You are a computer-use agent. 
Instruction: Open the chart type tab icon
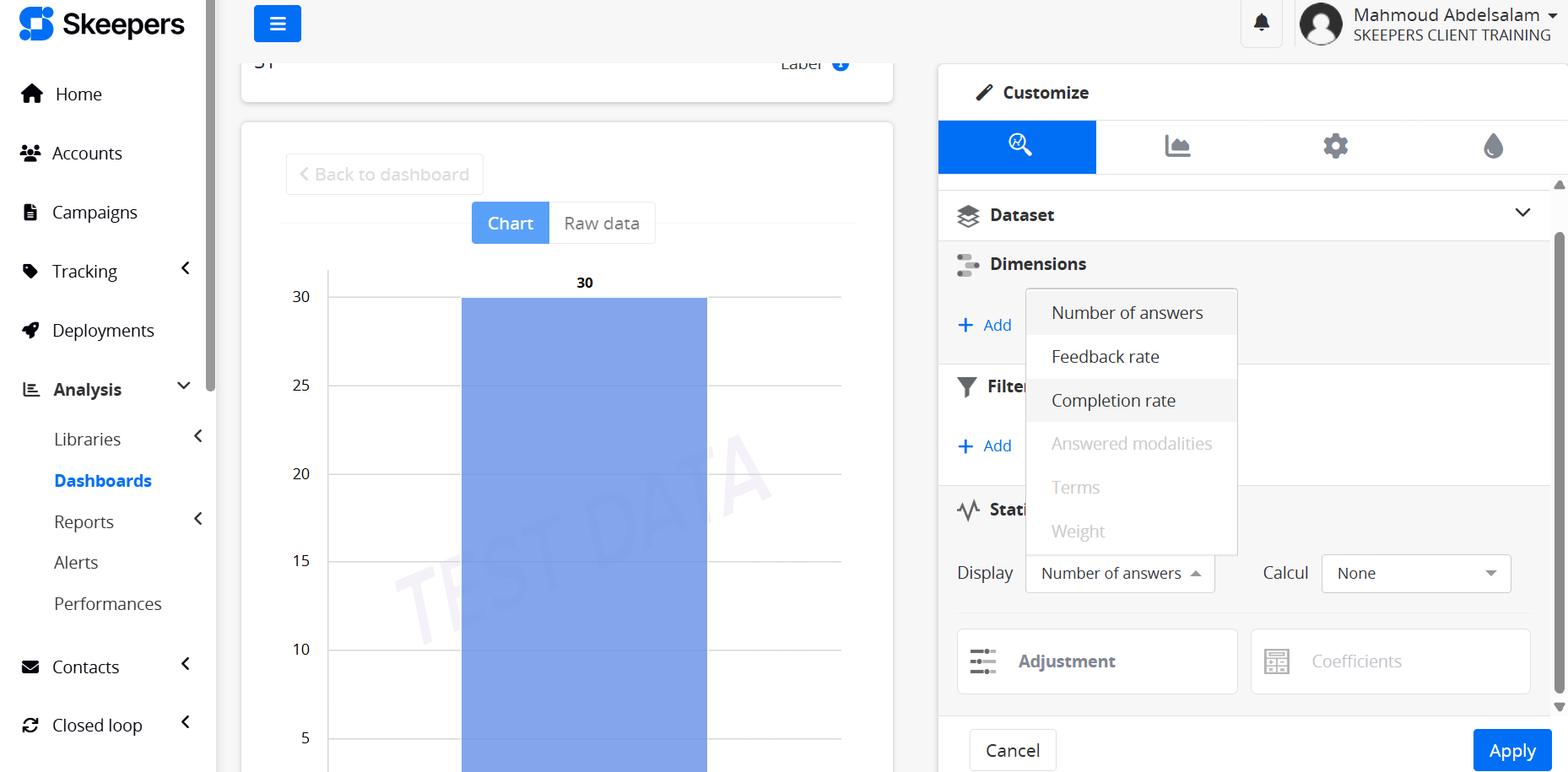[1176, 146]
